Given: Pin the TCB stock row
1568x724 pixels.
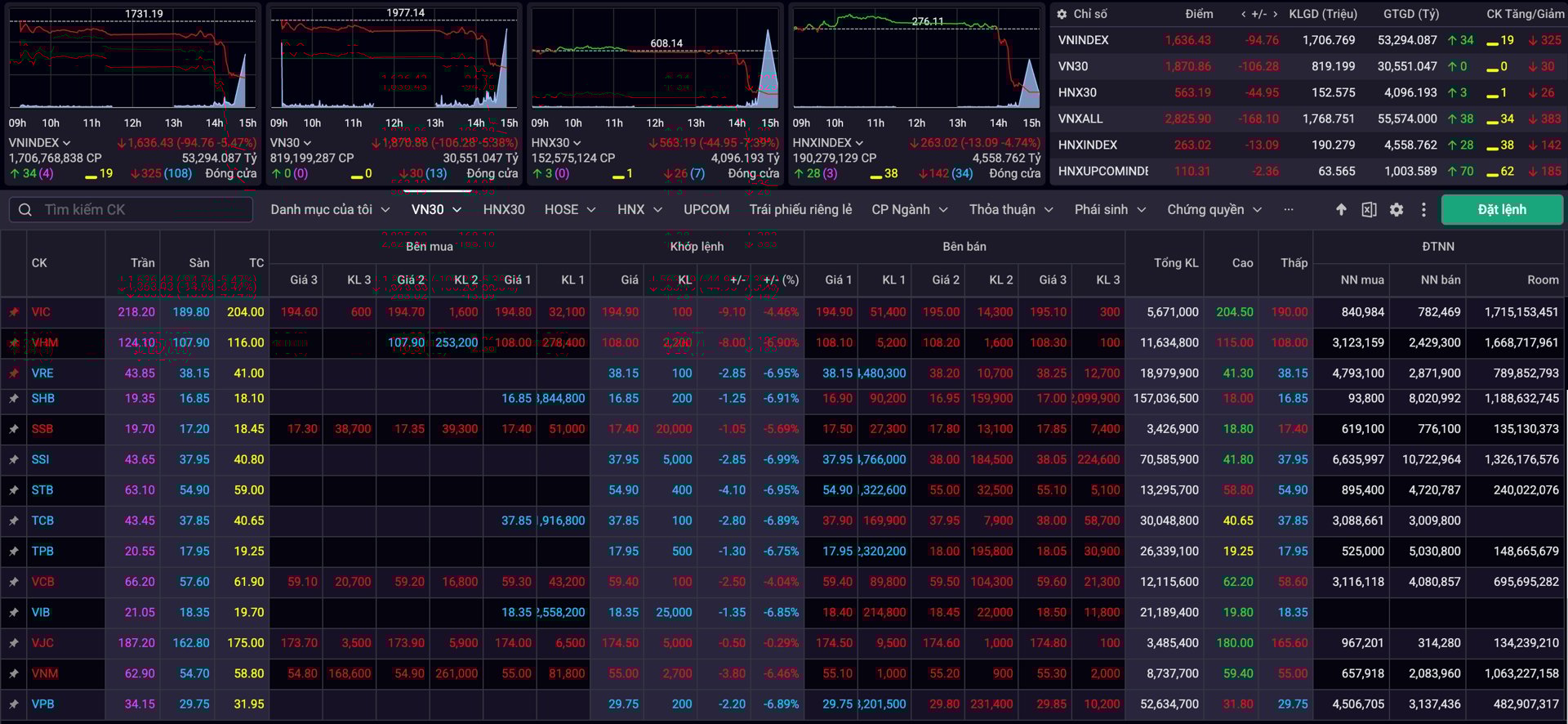Looking at the screenshot, I should pyautogui.click(x=14, y=521).
